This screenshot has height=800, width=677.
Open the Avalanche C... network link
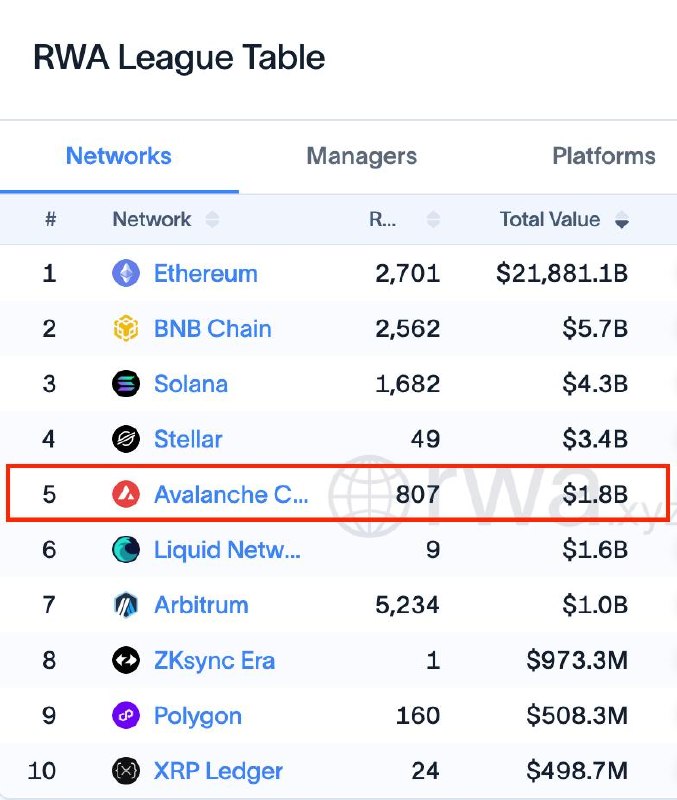[x=231, y=494]
